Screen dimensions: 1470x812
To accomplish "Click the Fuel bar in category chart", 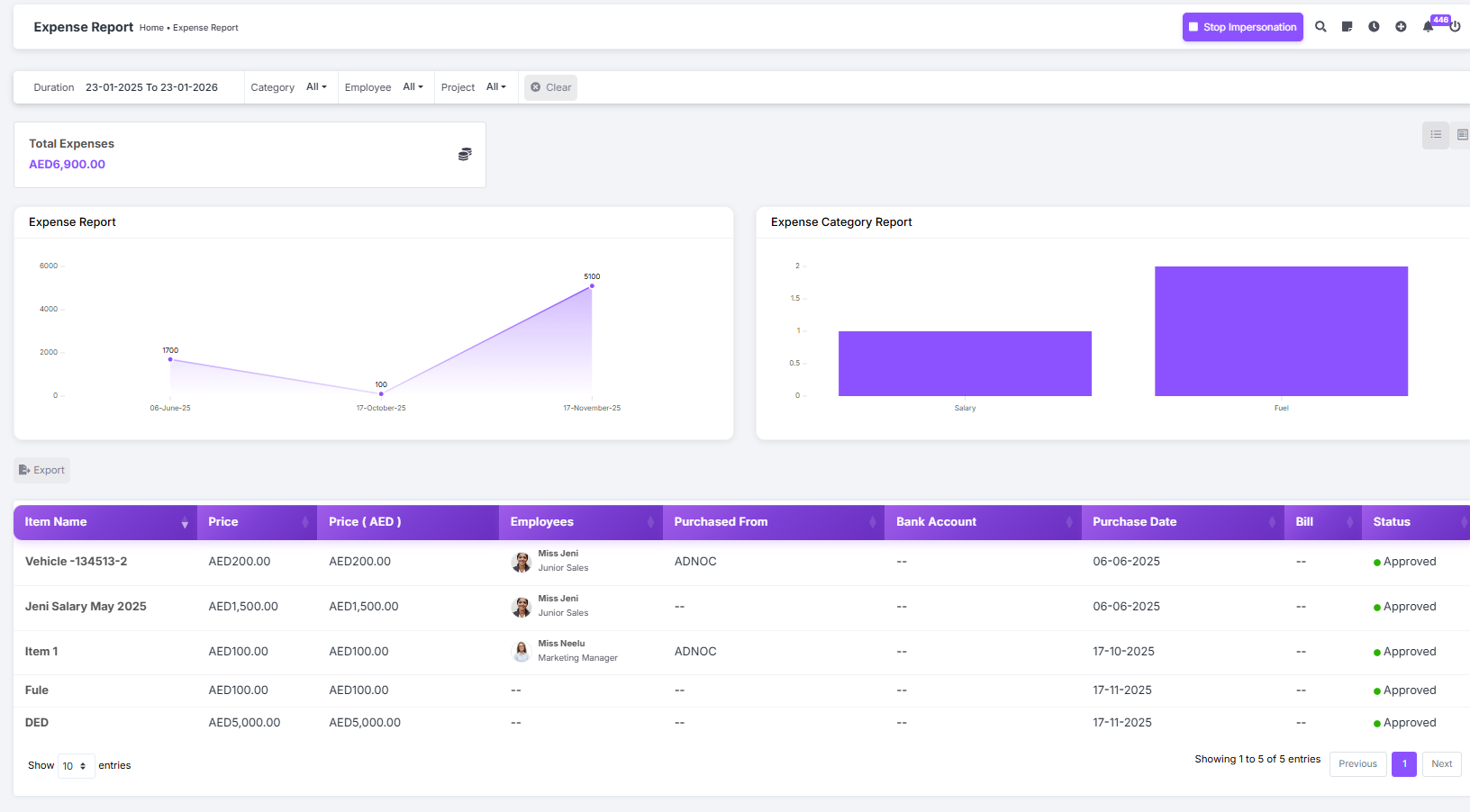I will pyautogui.click(x=1281, y=331).
